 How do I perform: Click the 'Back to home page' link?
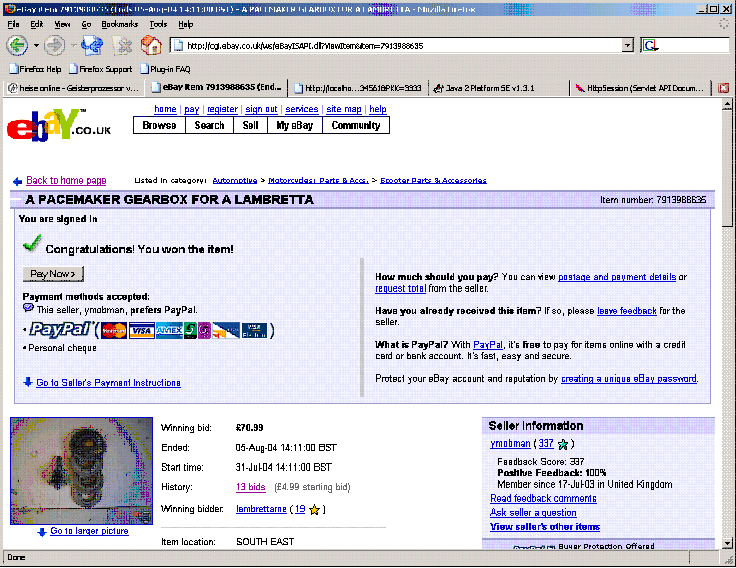click(66, 181)
